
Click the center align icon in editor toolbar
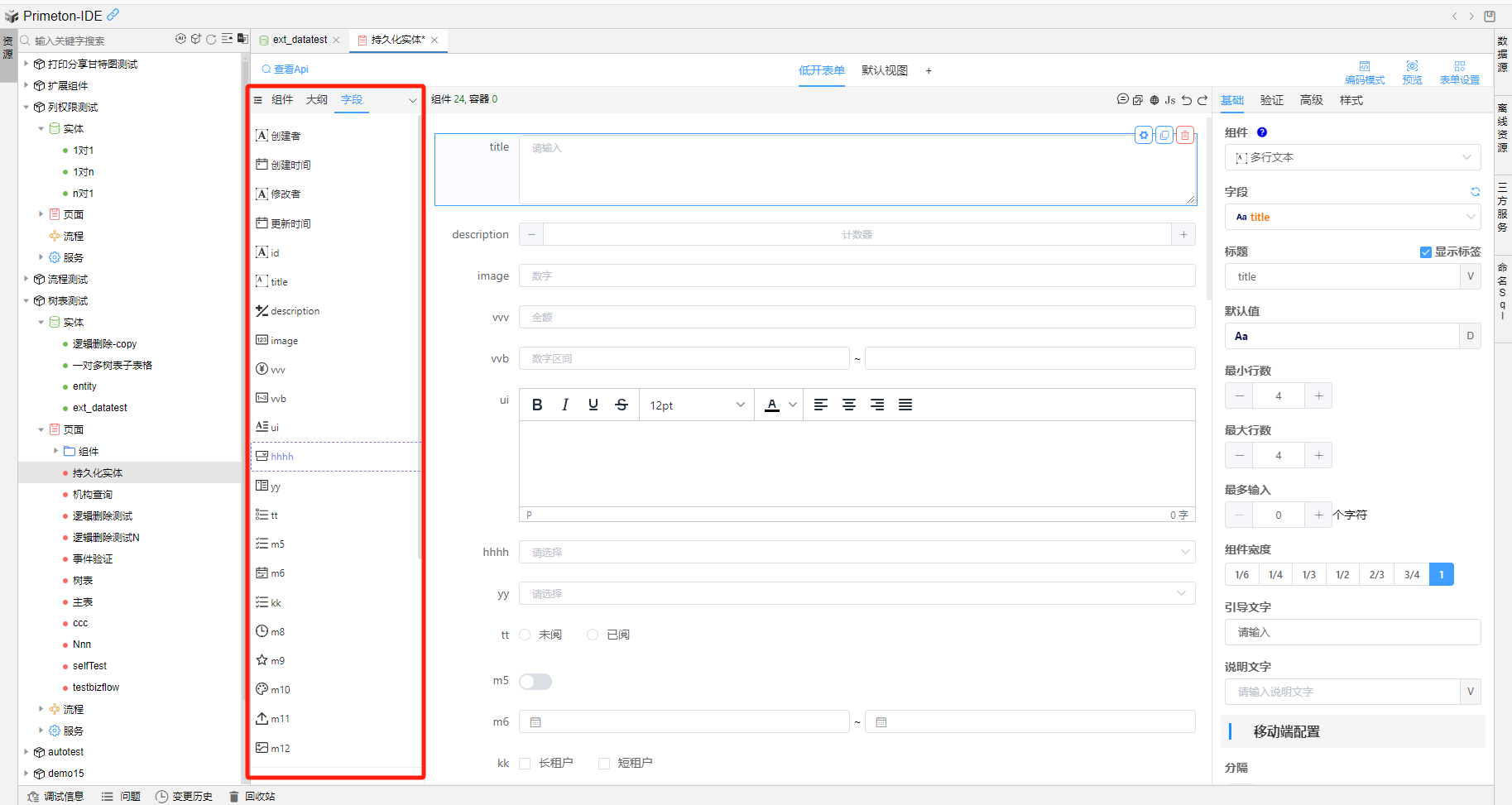pyautogui.click(x=849, y=405)
